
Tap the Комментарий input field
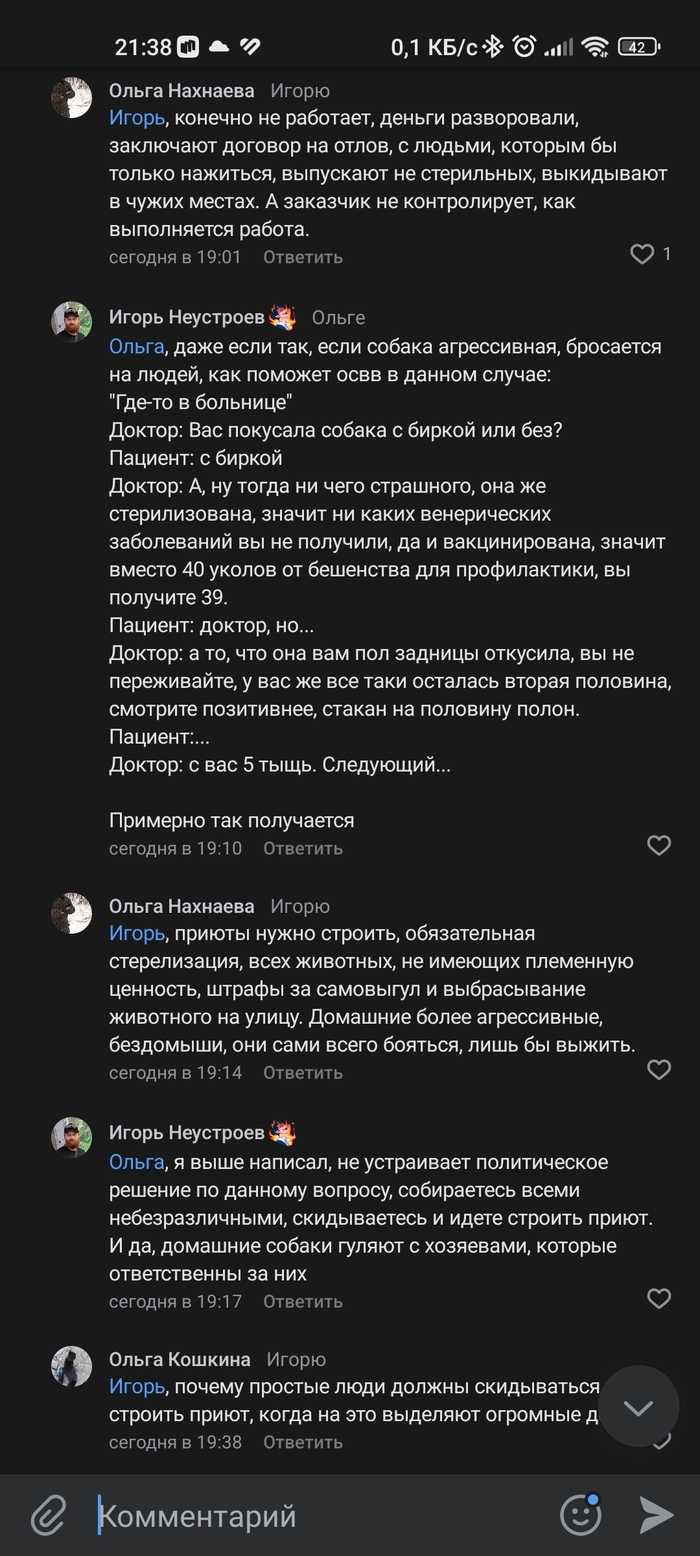[320, 1515]
